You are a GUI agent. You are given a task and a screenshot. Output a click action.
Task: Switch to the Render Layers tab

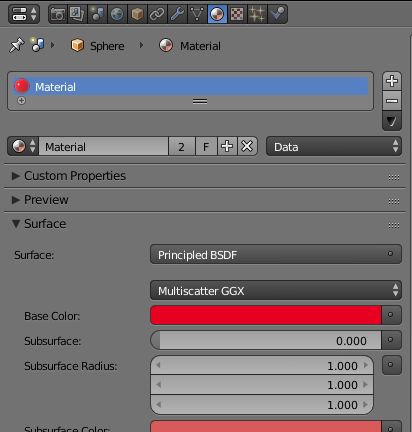tap(77, 14)
